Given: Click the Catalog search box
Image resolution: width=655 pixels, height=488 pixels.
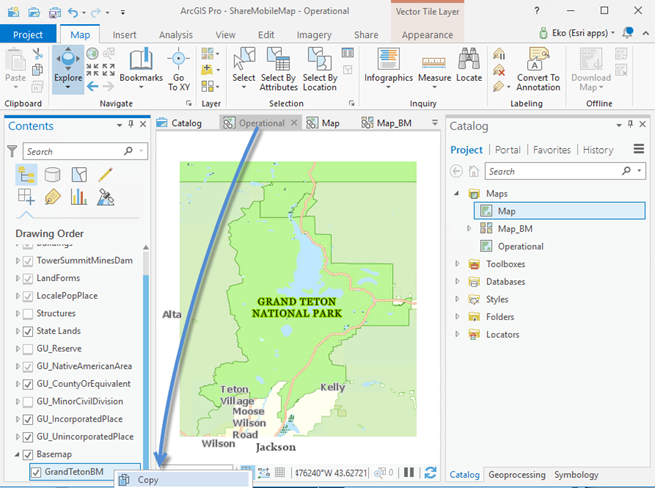Looking at the screenshot, I should (x=565, y=171).
